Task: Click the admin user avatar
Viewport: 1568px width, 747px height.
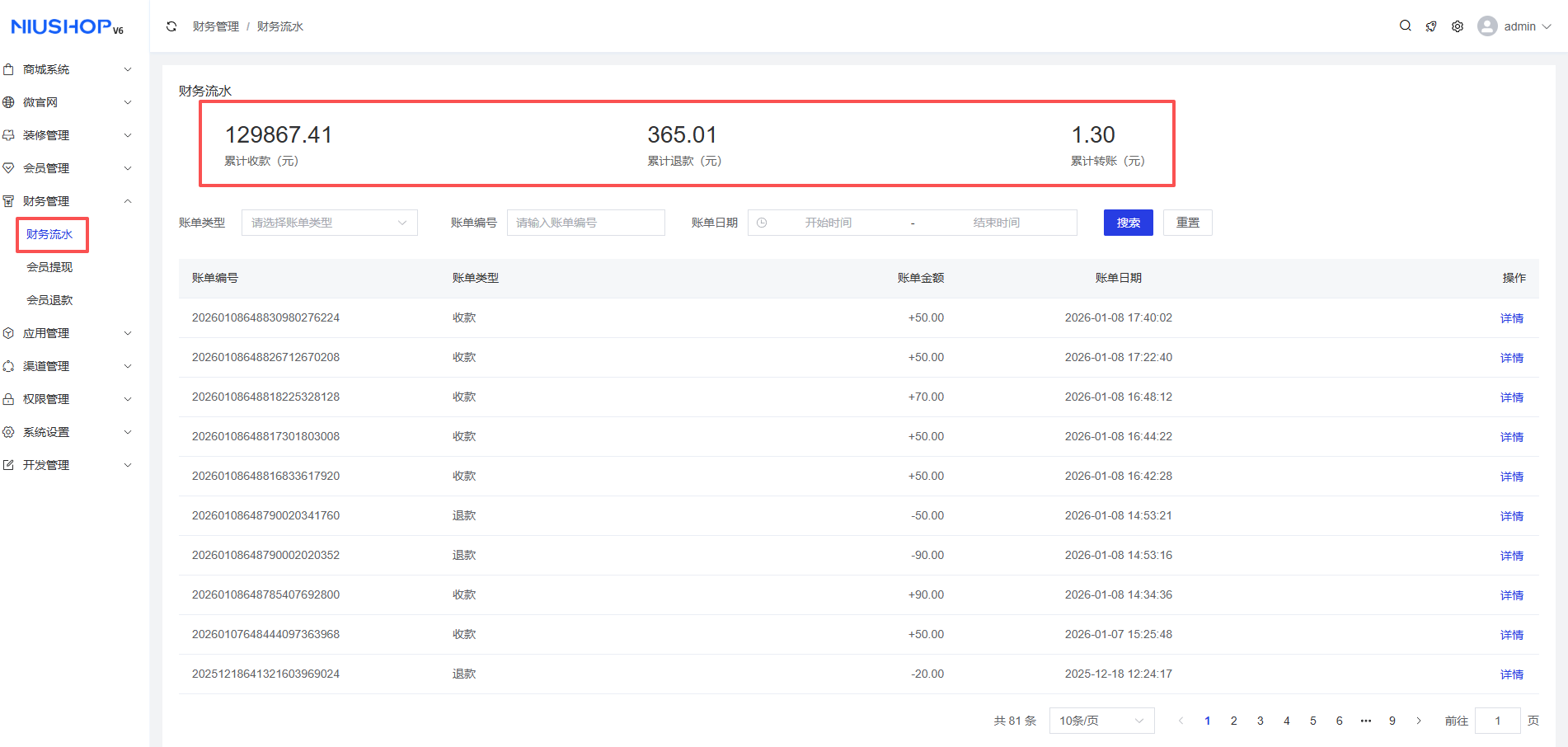Action: tap(1487, 26)
